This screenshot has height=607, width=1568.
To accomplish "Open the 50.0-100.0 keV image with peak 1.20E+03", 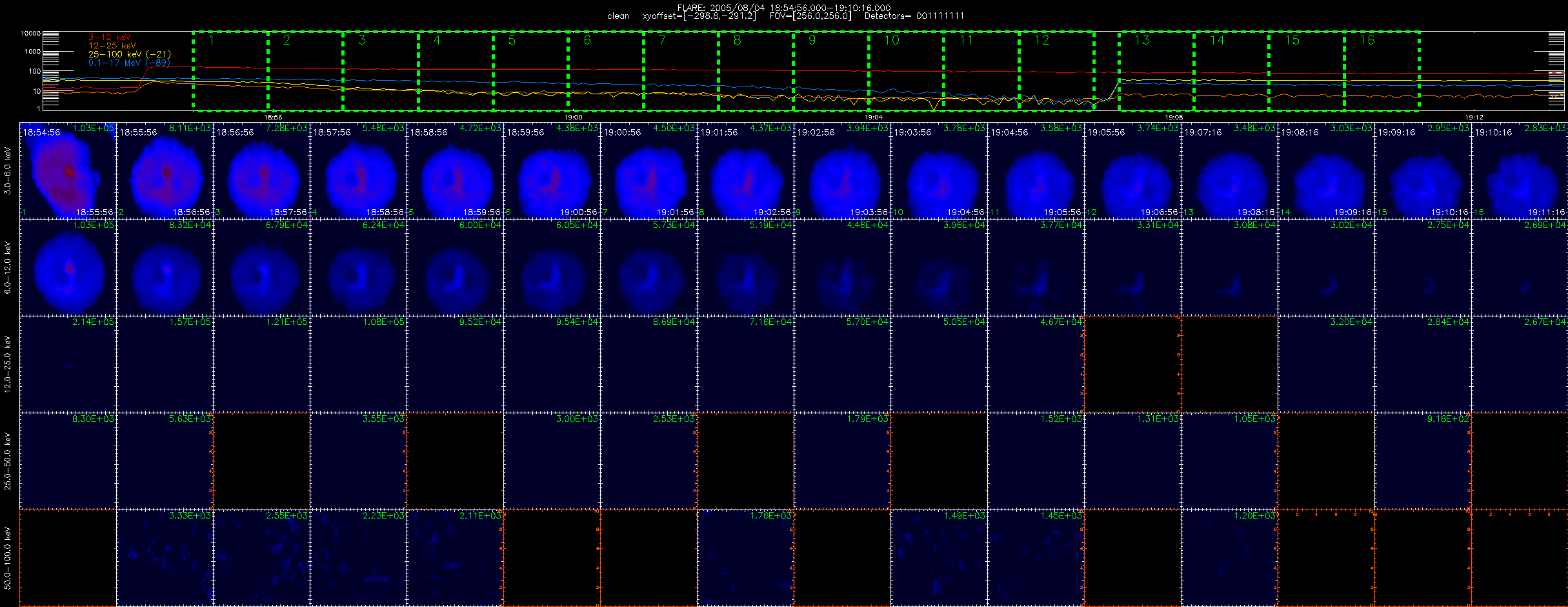I will 1229,558.
